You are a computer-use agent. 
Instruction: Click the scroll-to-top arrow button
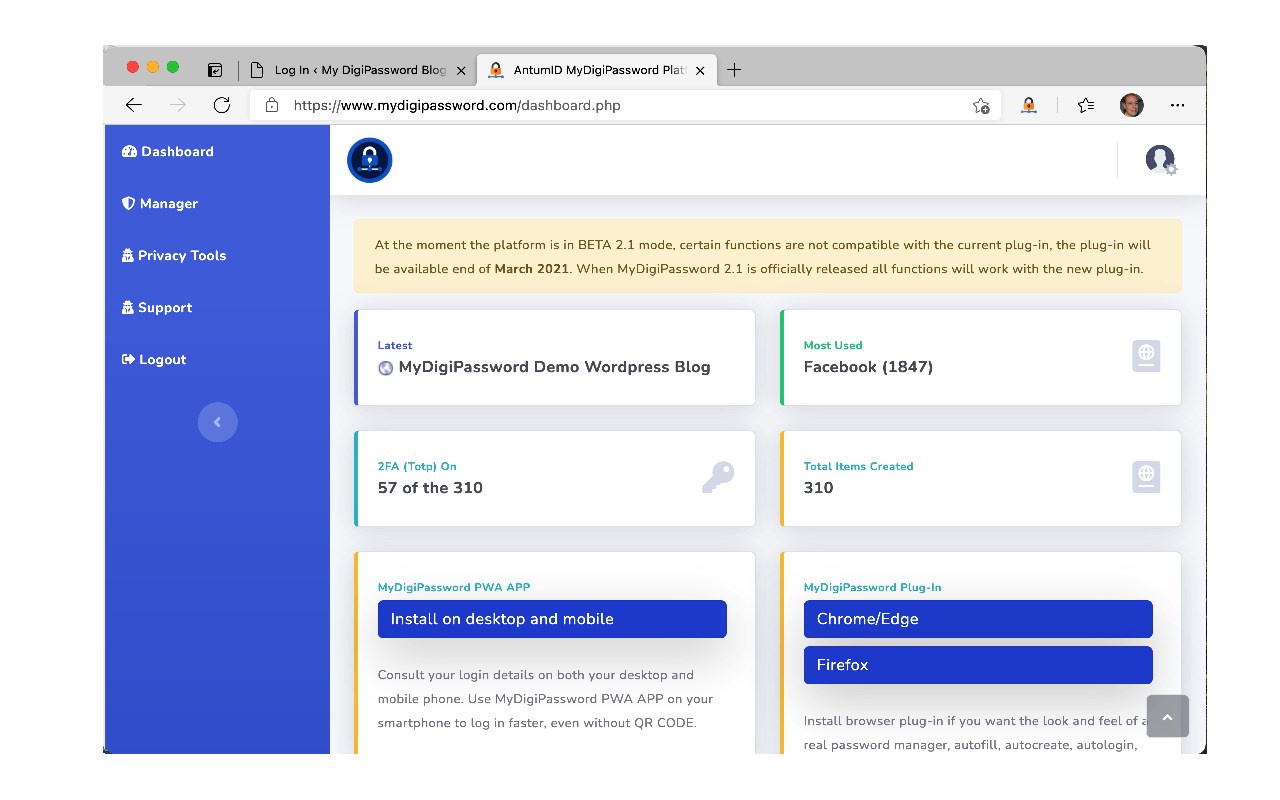pyautogui.click(x=1168, y=716)
